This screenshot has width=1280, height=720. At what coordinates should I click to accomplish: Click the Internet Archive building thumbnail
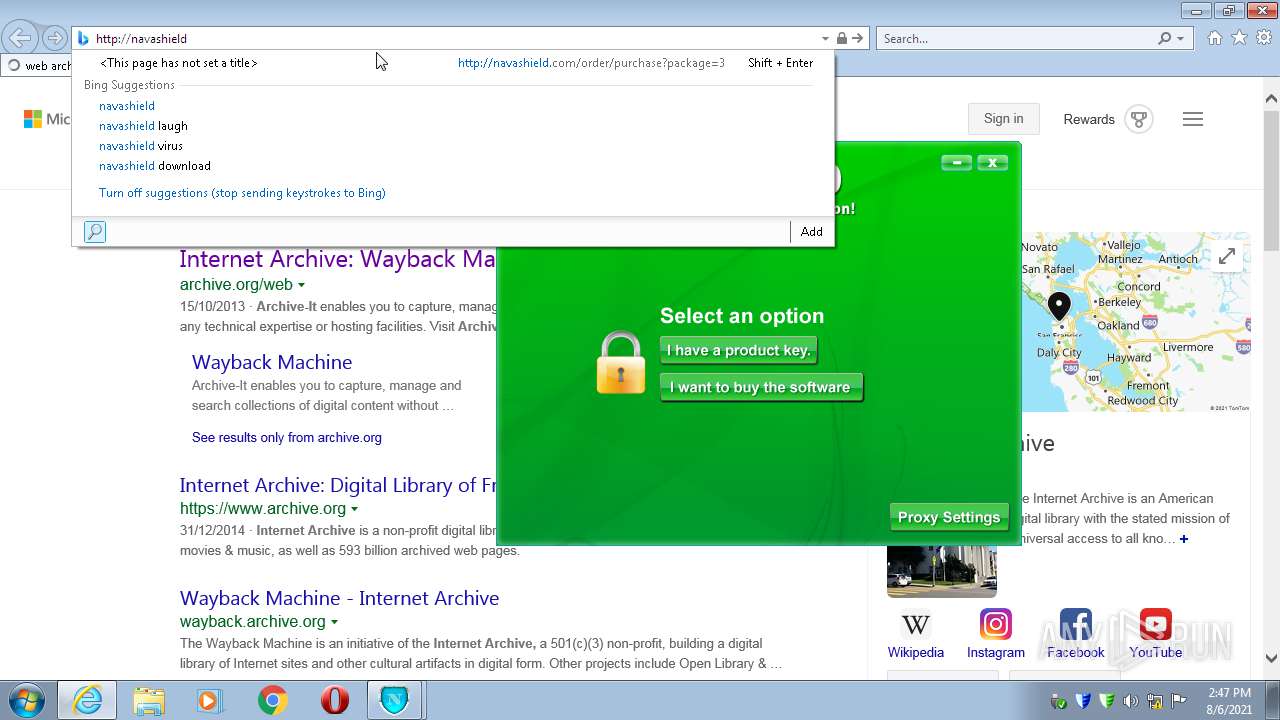(942, 572)
